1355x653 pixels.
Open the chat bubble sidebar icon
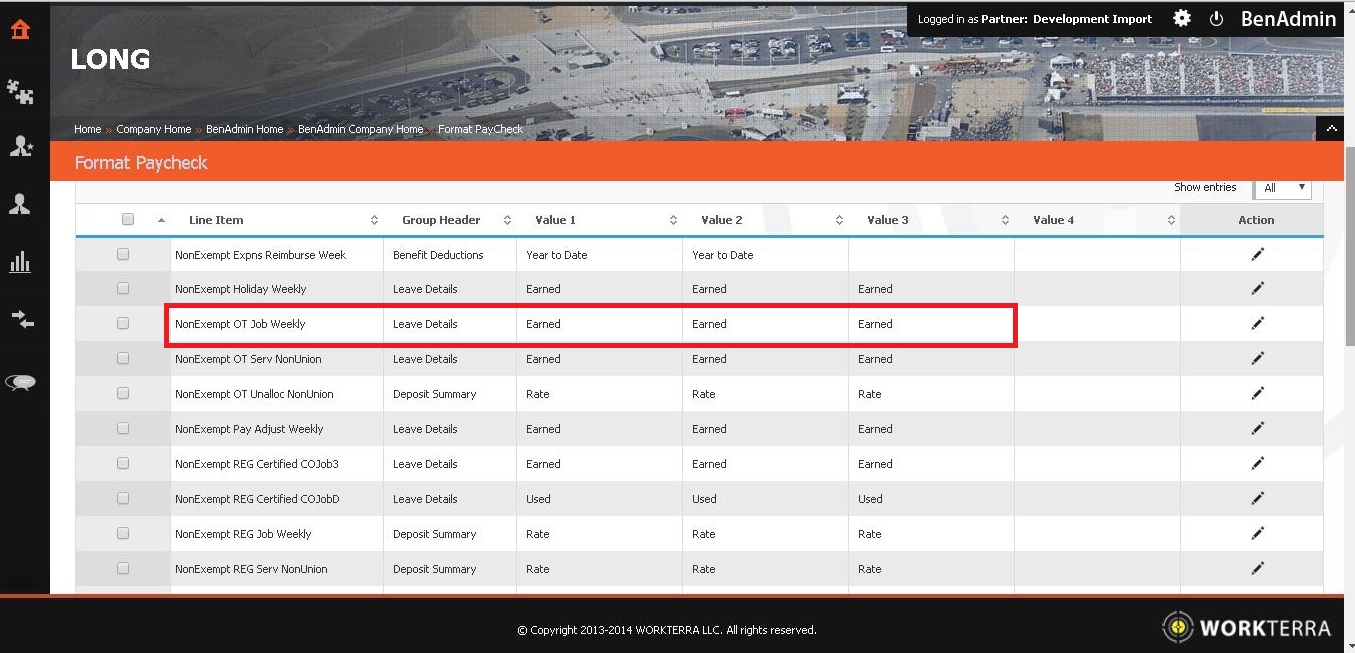click(21, 382)
